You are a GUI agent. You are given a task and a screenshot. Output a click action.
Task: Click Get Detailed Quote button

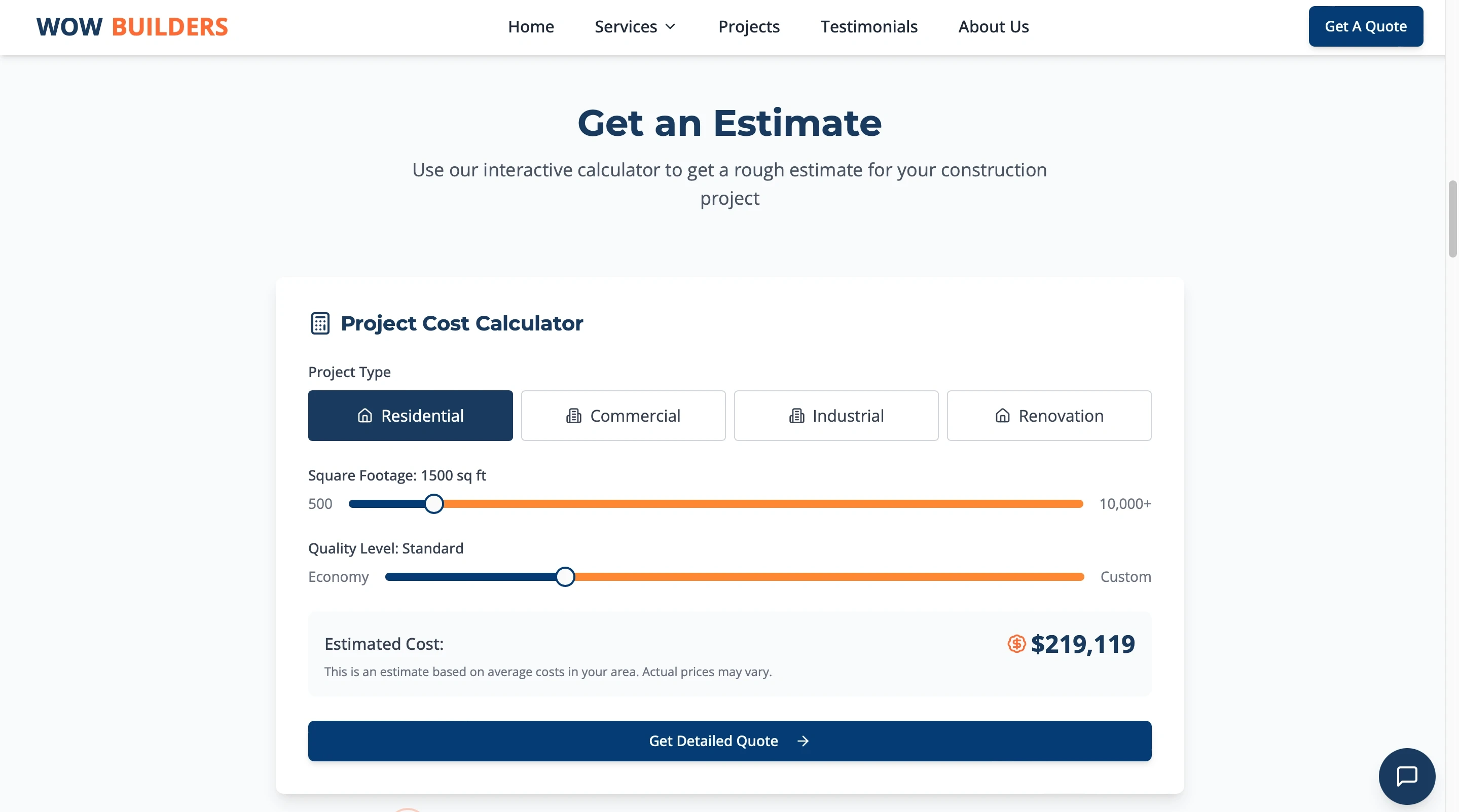tap(729, 741)
